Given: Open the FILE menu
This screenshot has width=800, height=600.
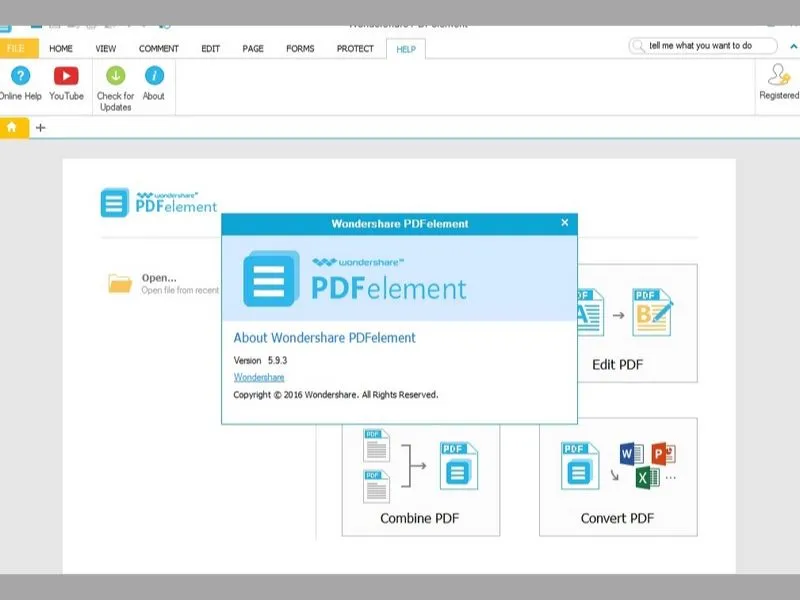Looking at the screenshot, I should 16,48.
